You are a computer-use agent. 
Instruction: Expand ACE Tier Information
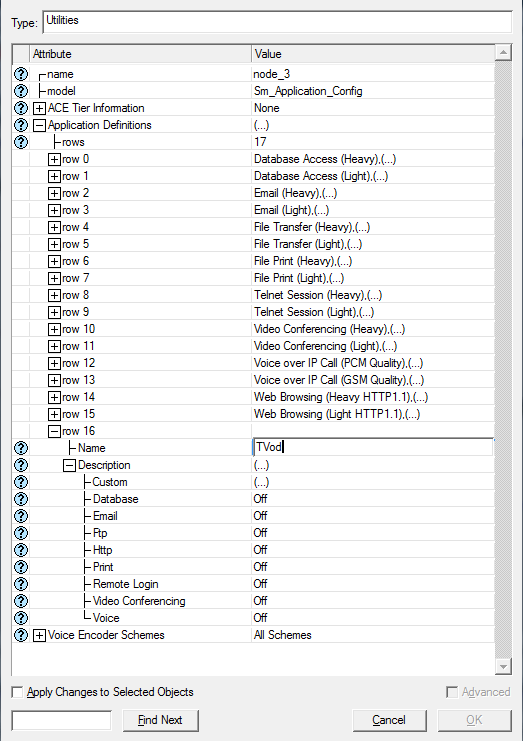click(40, 109)
